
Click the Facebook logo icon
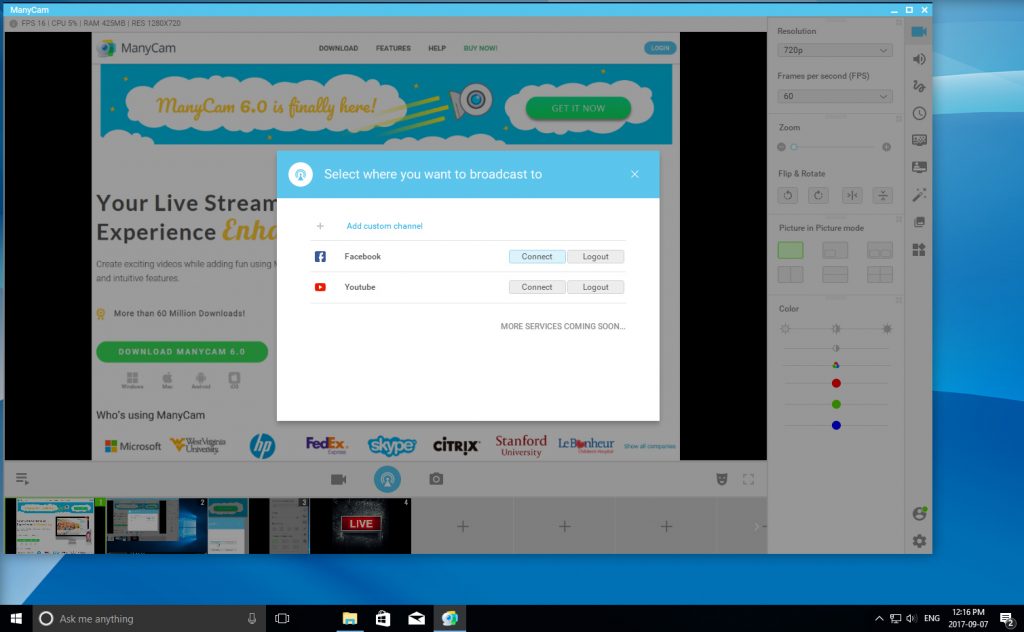[x=320, y=257]
